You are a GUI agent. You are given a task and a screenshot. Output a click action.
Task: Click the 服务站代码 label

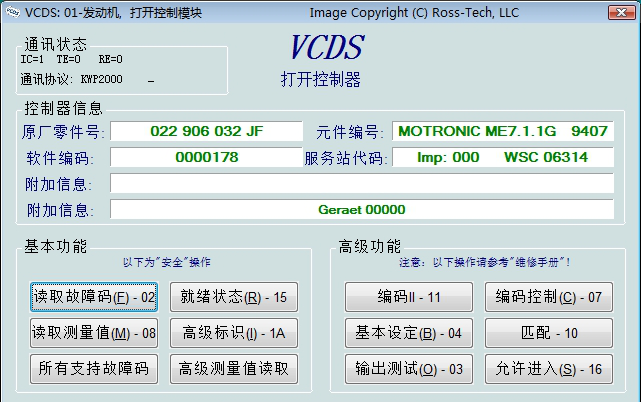(346, 158)
